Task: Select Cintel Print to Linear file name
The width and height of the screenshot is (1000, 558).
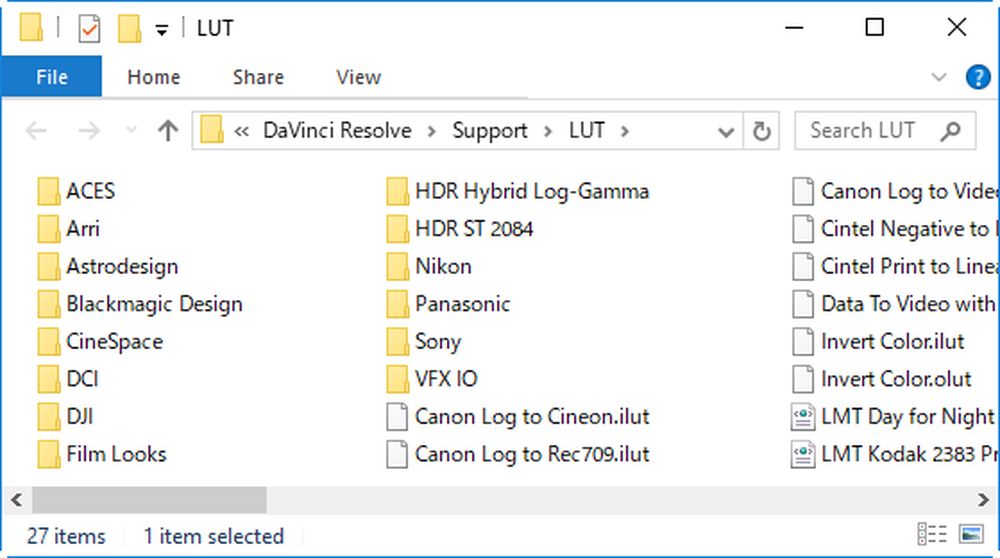Action: (909, 267)
